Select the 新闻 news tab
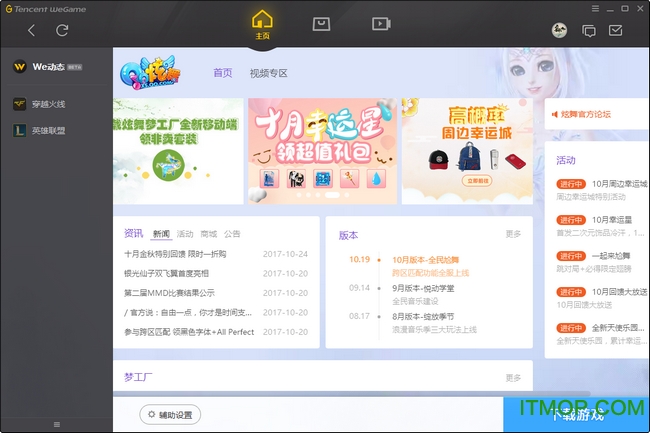 [161, 234]
